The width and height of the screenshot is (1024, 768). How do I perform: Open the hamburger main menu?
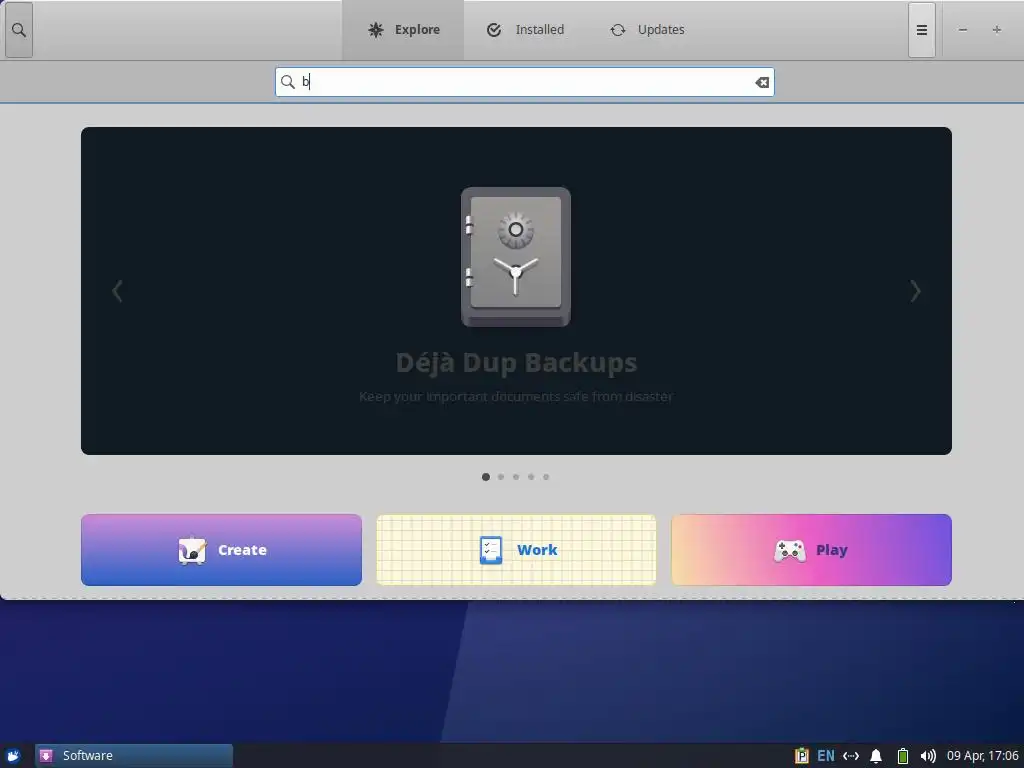coord(921,30)
